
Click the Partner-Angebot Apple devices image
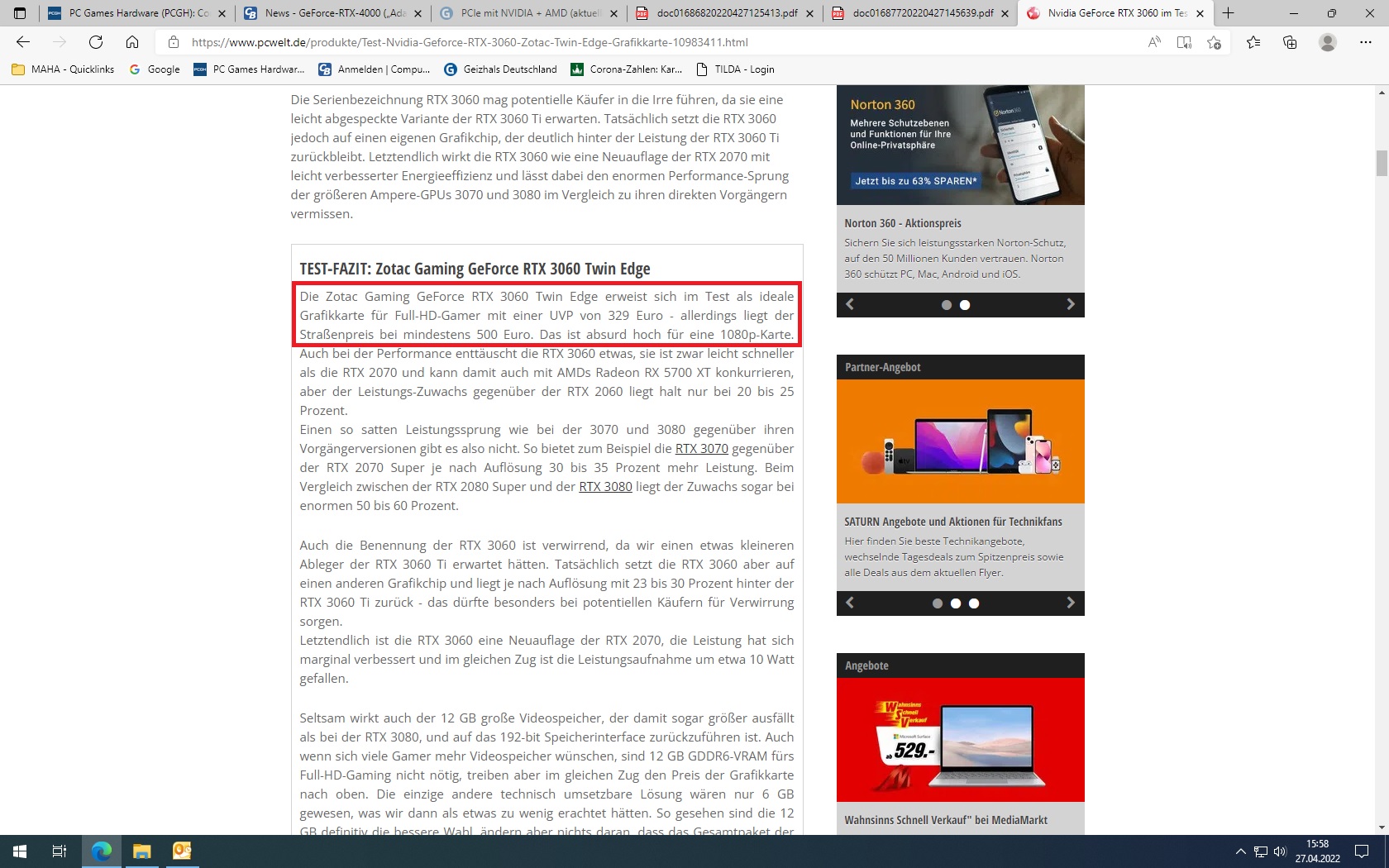tap(961, 441)
